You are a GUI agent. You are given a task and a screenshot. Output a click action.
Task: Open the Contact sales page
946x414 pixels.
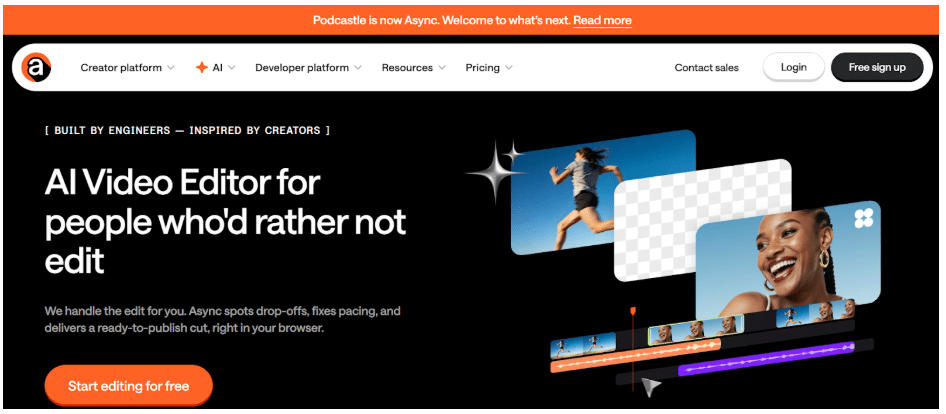[706, 68]
